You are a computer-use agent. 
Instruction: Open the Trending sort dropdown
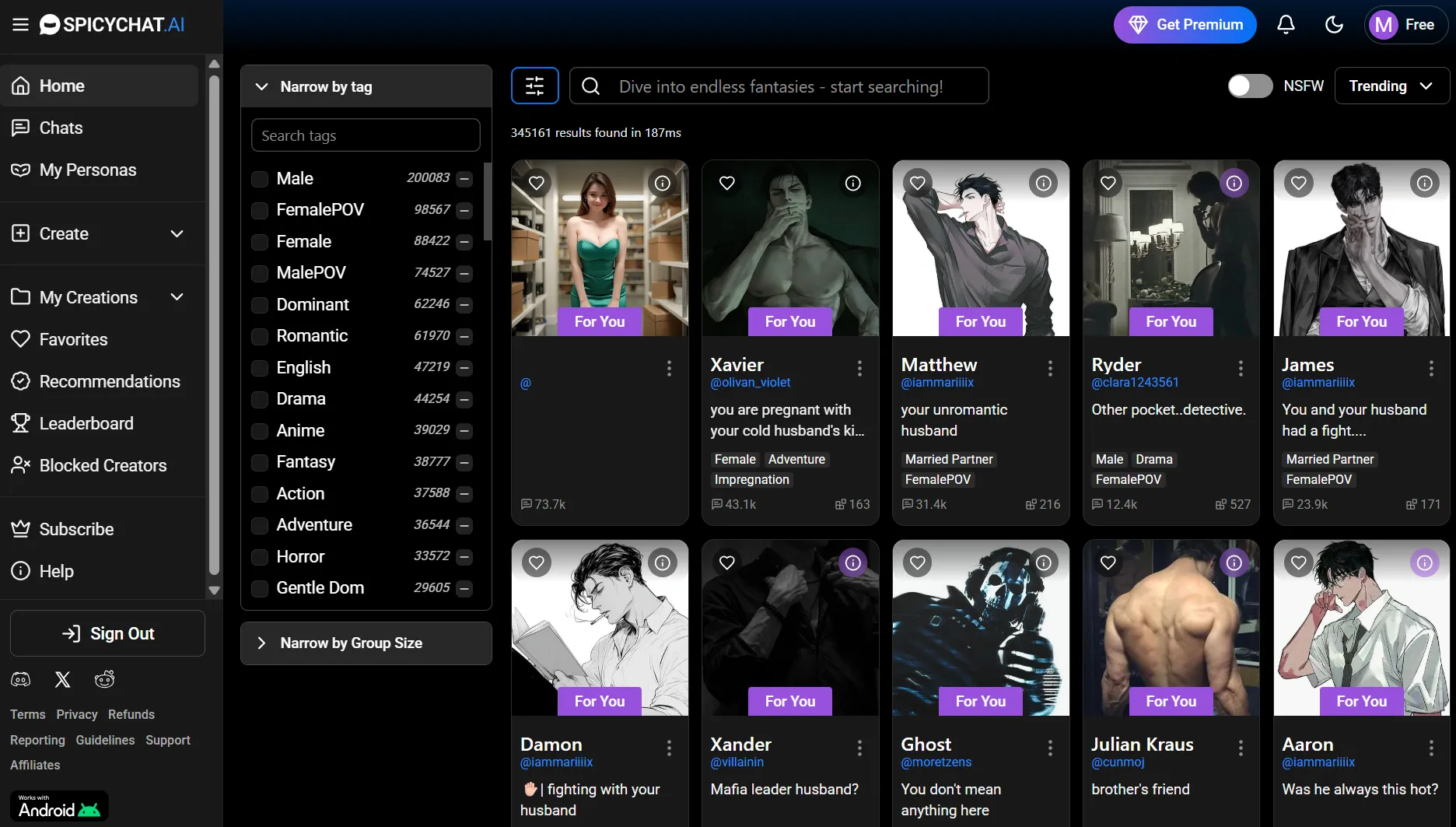pos(1391,86)
